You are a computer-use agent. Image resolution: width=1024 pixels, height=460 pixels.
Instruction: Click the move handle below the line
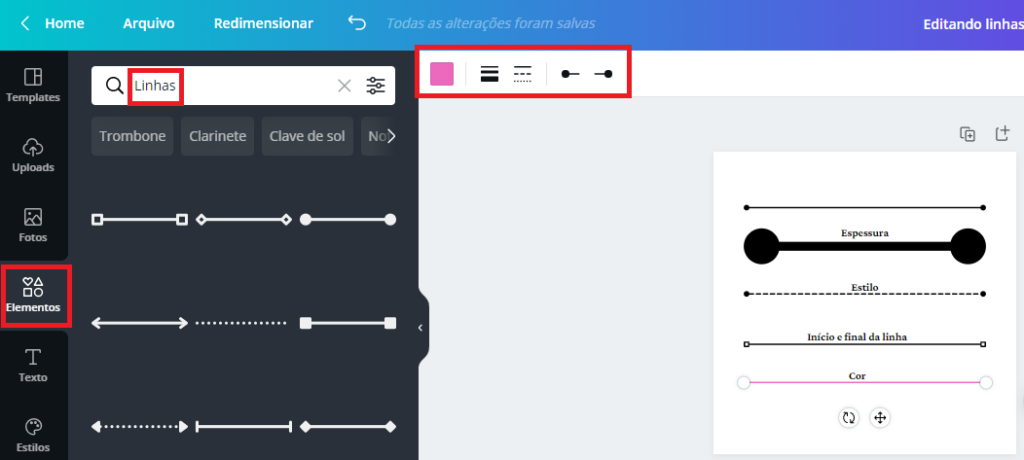pyautogui.click(x=880, y=418)
